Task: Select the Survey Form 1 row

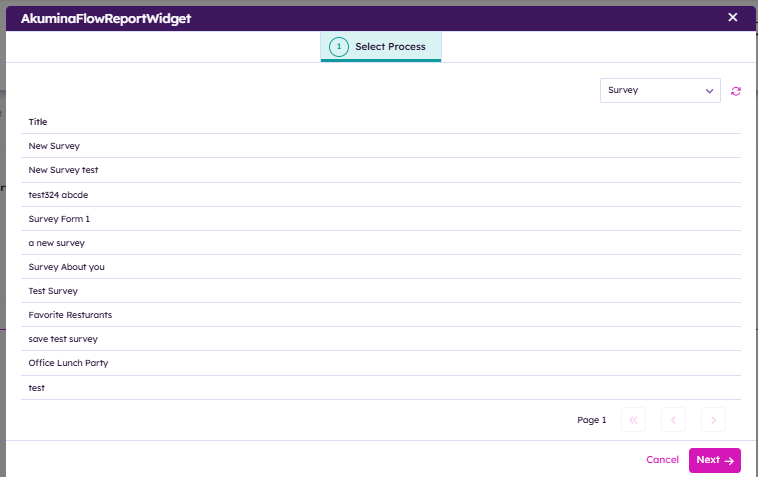Action: coord(381,219)
